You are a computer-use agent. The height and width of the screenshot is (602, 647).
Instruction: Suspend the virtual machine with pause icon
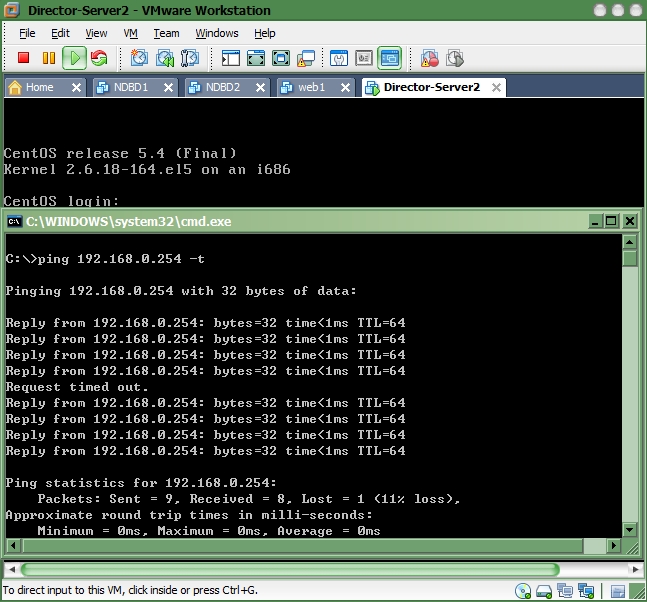coord(49,58)
